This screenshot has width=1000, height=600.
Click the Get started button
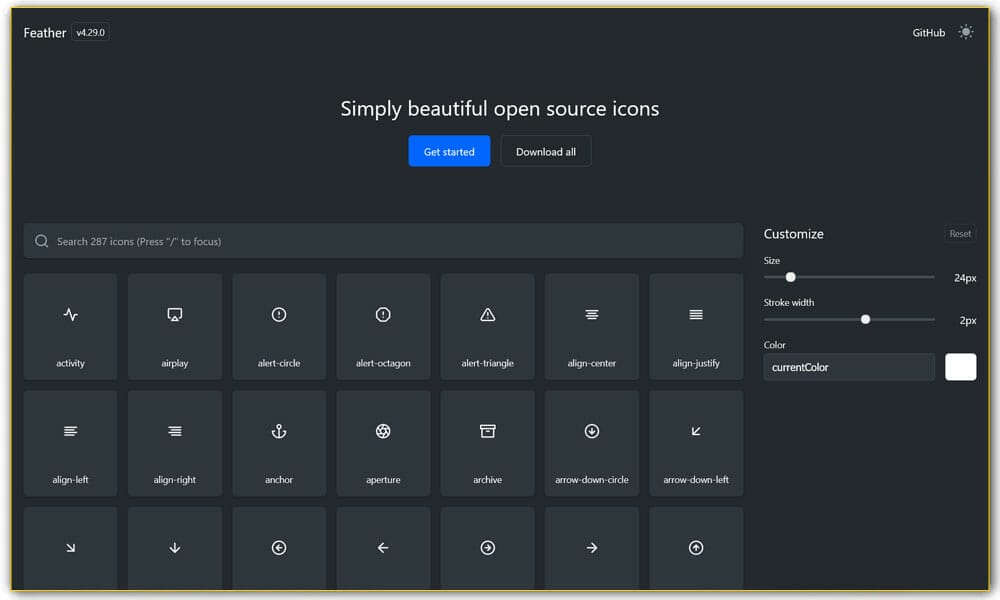[449, 151]
